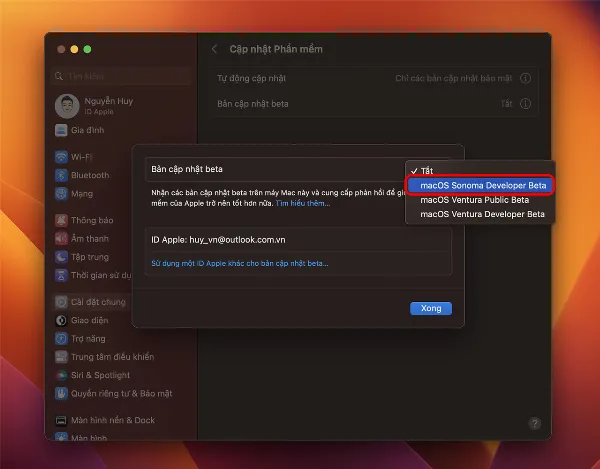Click info icon for Tự động cập nhật
The width and height of the screenshot is (600, 469).
tap(525, 78)
